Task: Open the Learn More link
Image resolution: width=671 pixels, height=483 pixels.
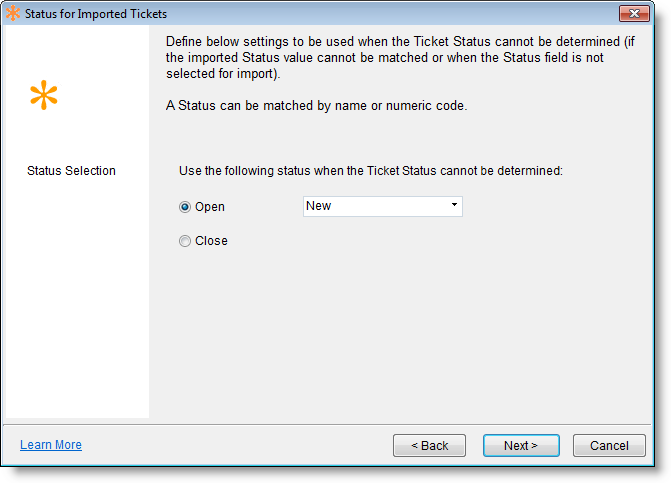Action: [51, 445]
